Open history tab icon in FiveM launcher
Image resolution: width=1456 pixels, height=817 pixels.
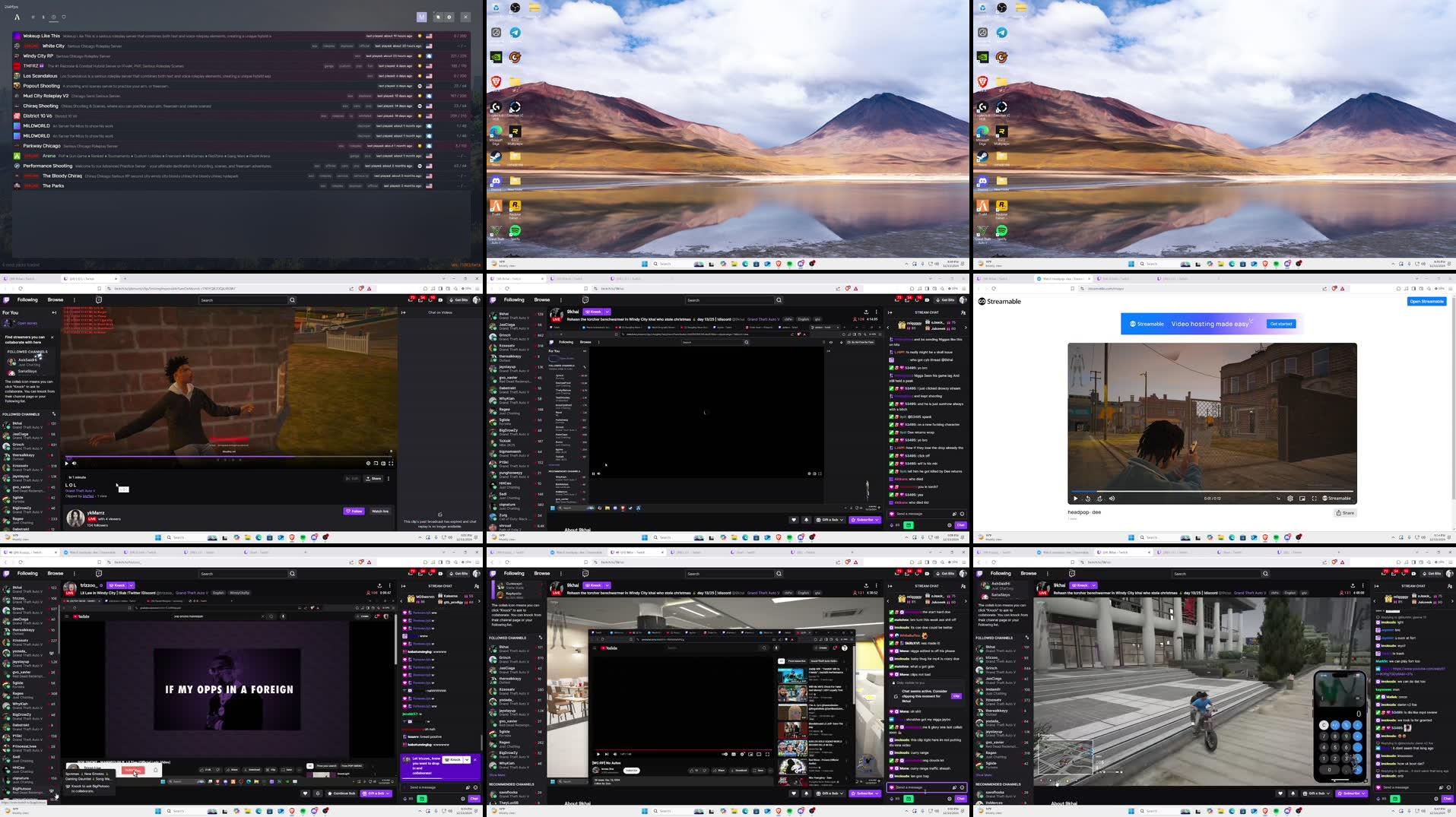pyautogui.click(x=53, y=17)
